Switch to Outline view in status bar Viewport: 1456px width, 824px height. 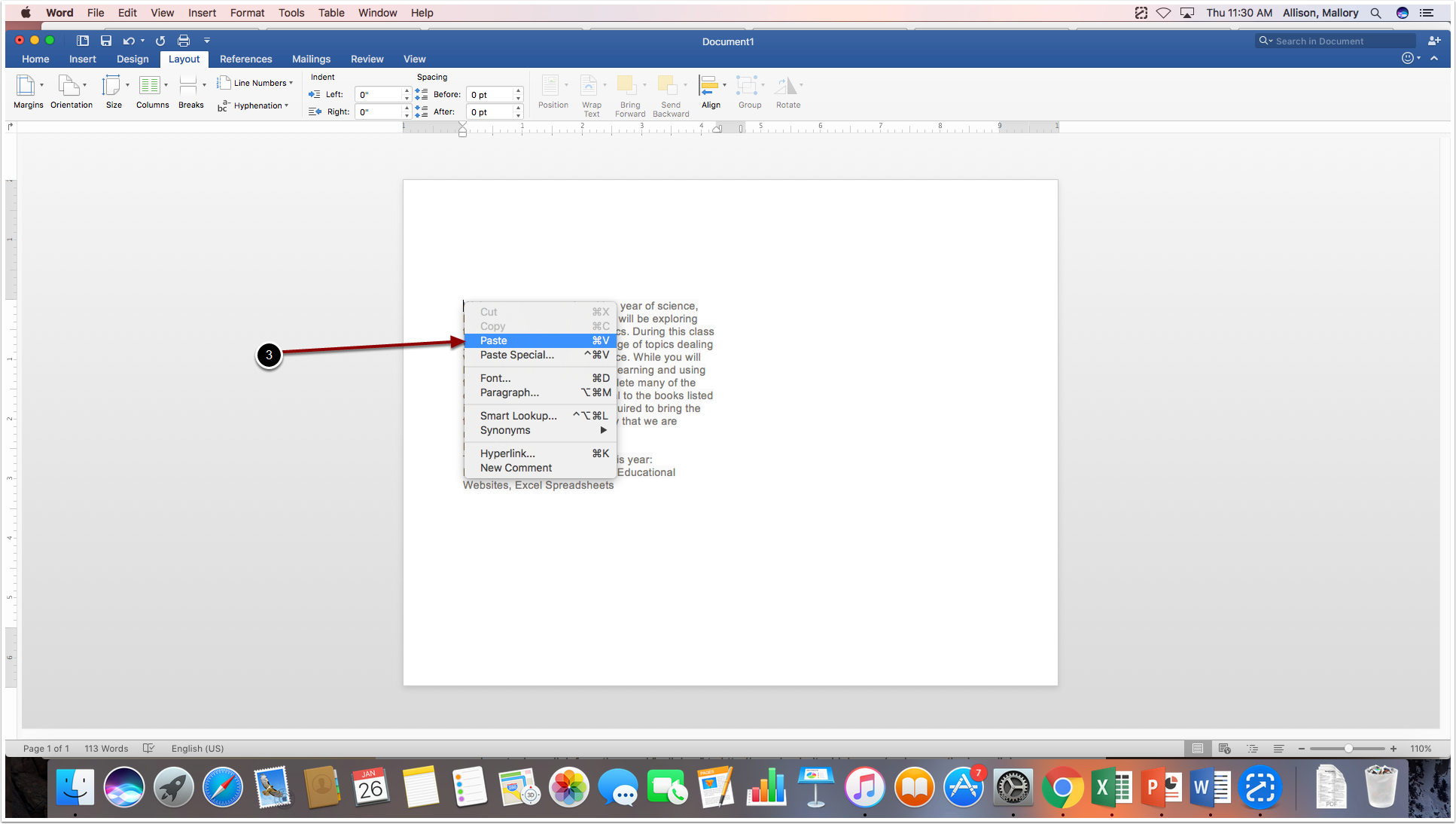click(1252, 748)
